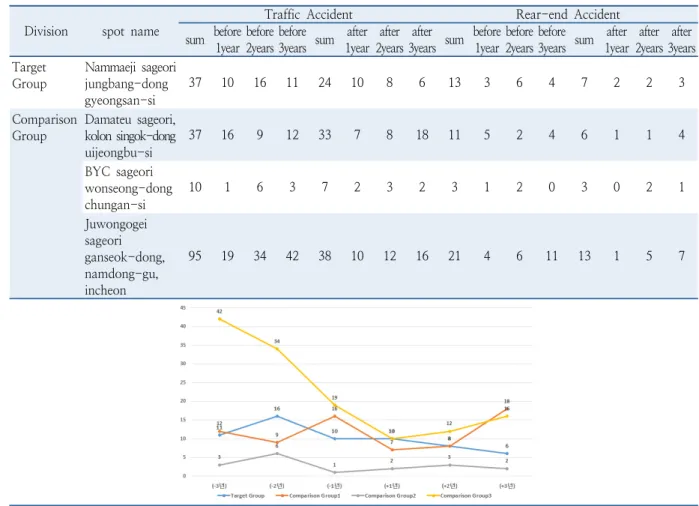Click Traffic Accident before 1year column header

[x=227, y=40]
